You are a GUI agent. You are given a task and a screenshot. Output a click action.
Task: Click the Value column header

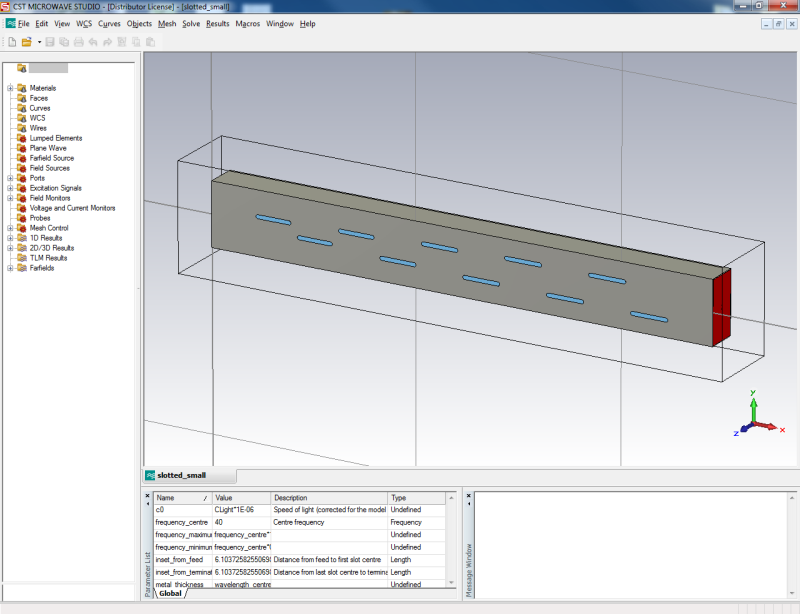click(241, 498)
